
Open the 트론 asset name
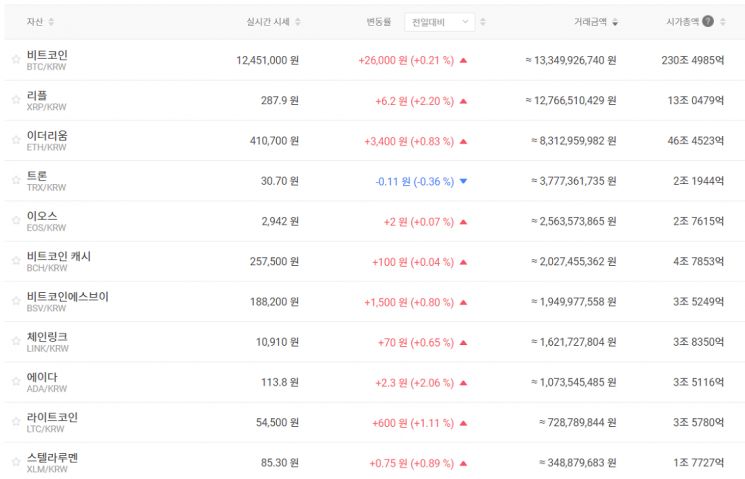pos(37,176)
